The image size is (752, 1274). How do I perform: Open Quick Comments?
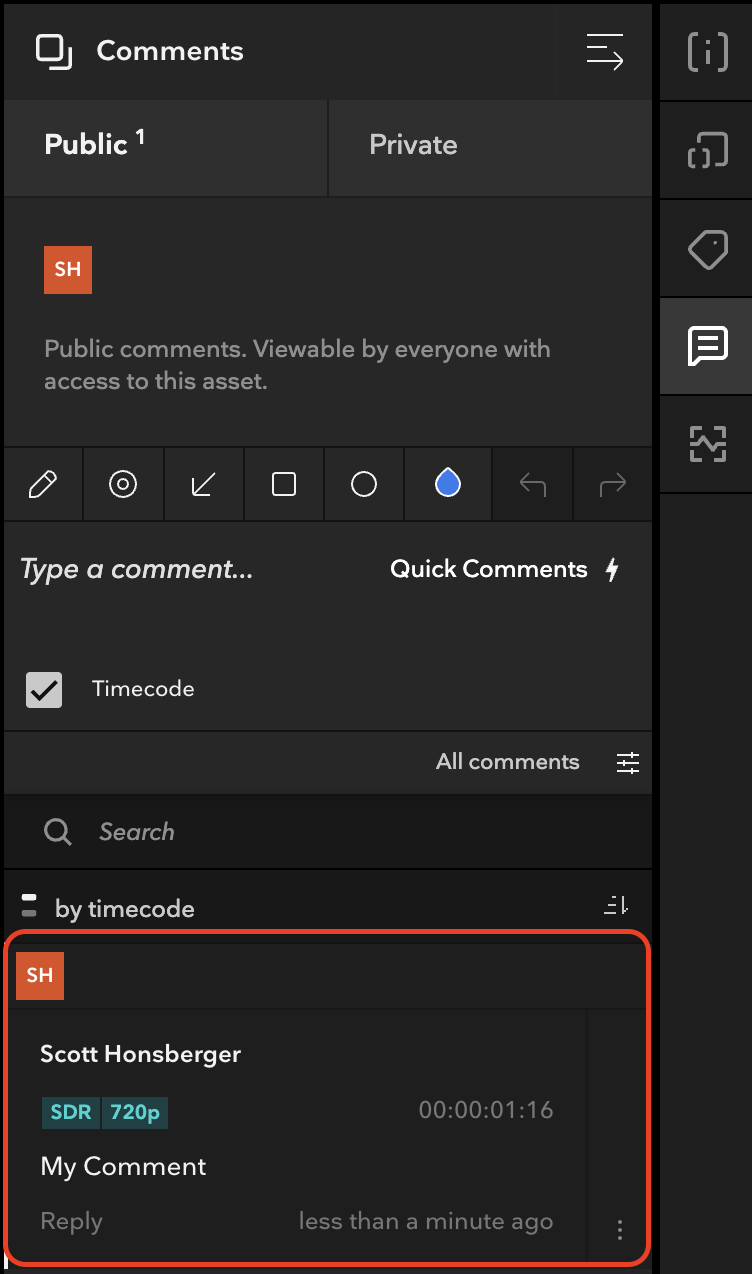point(505,569)
